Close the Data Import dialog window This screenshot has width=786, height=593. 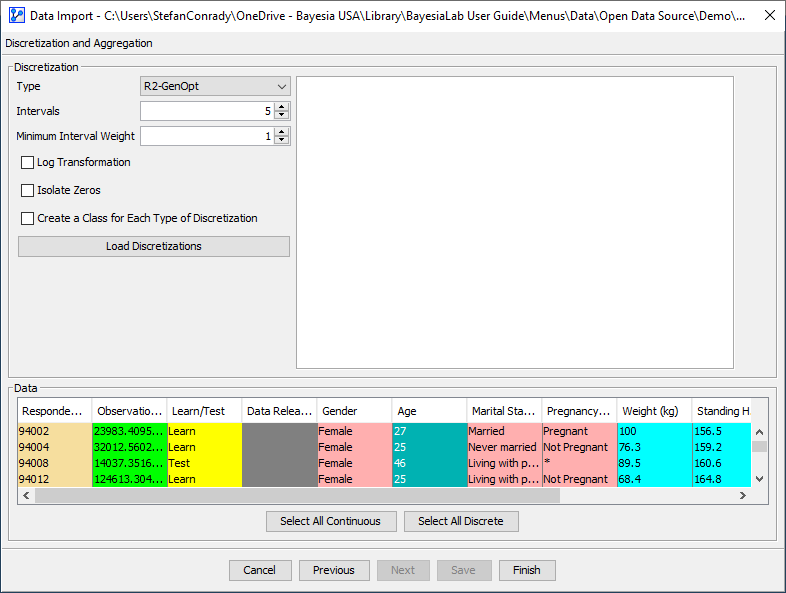tap(769, 16)
